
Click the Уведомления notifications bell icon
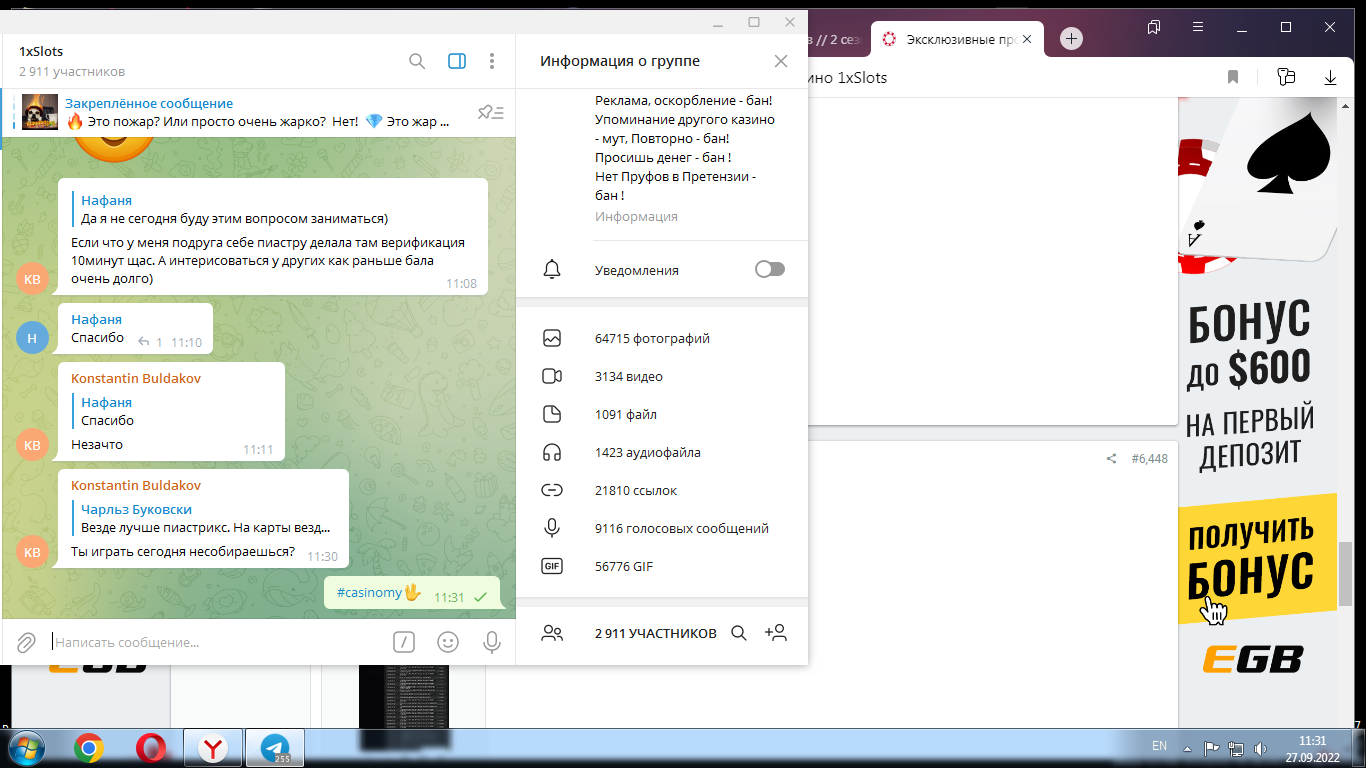pos(552,269)
